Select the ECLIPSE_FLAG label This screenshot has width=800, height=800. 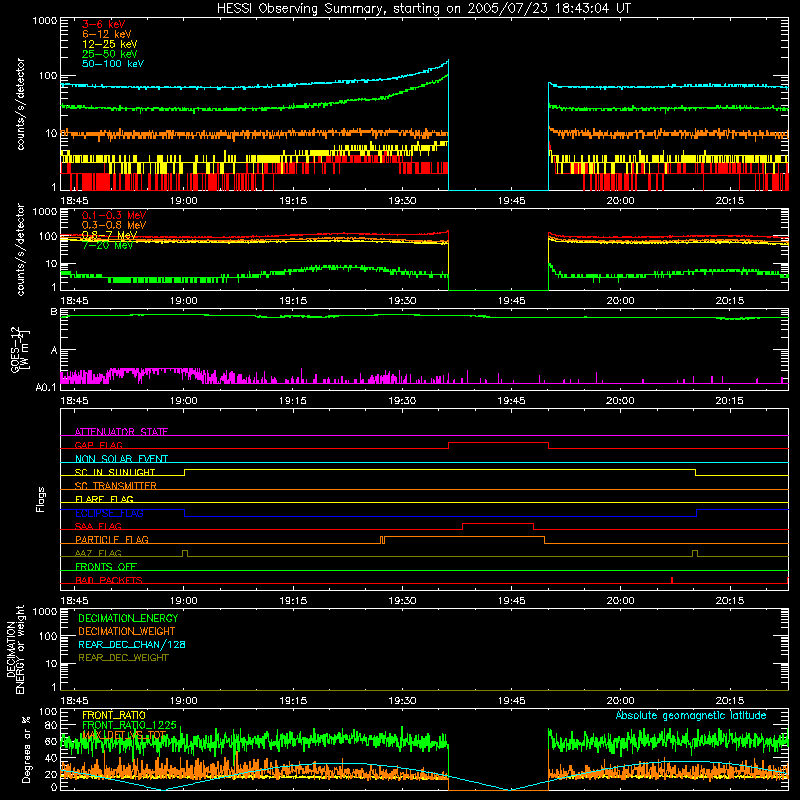[109, 513]
